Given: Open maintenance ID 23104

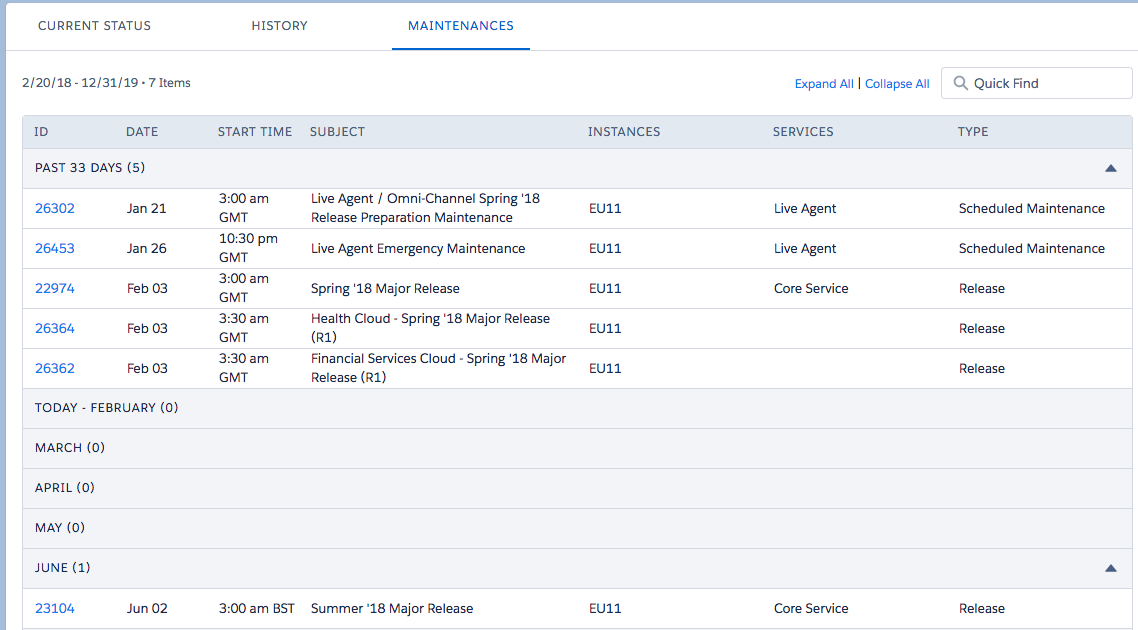Looking at the screenshot, I should point(54,608).
